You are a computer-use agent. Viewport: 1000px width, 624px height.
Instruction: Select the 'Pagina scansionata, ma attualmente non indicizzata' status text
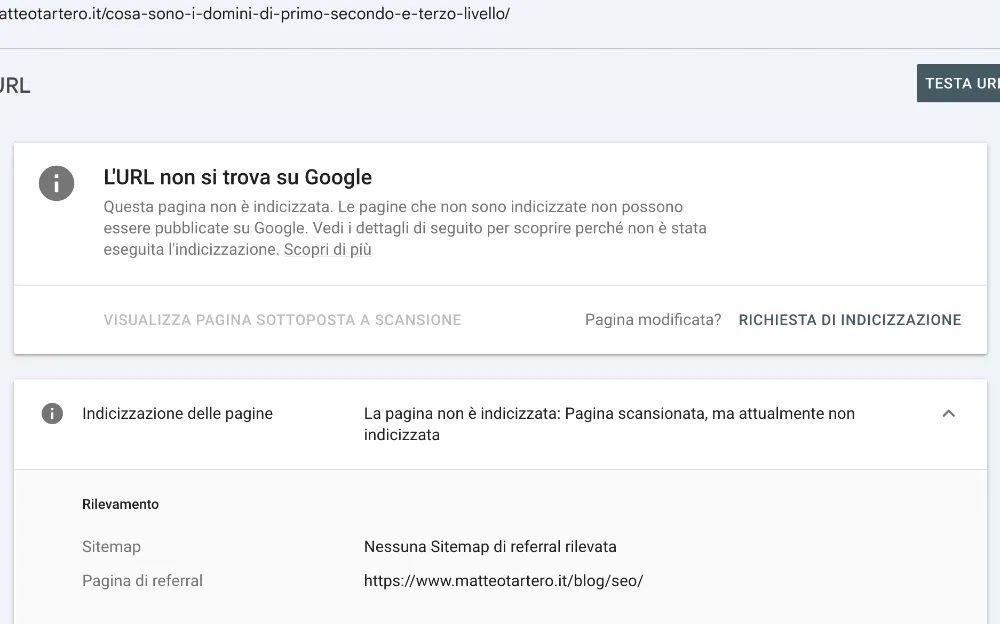tap(608, 424)
